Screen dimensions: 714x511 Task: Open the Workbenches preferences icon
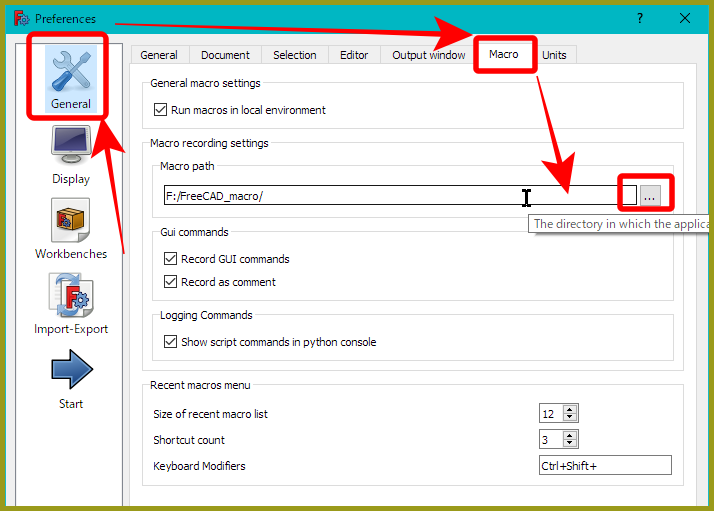coord(70,227)
